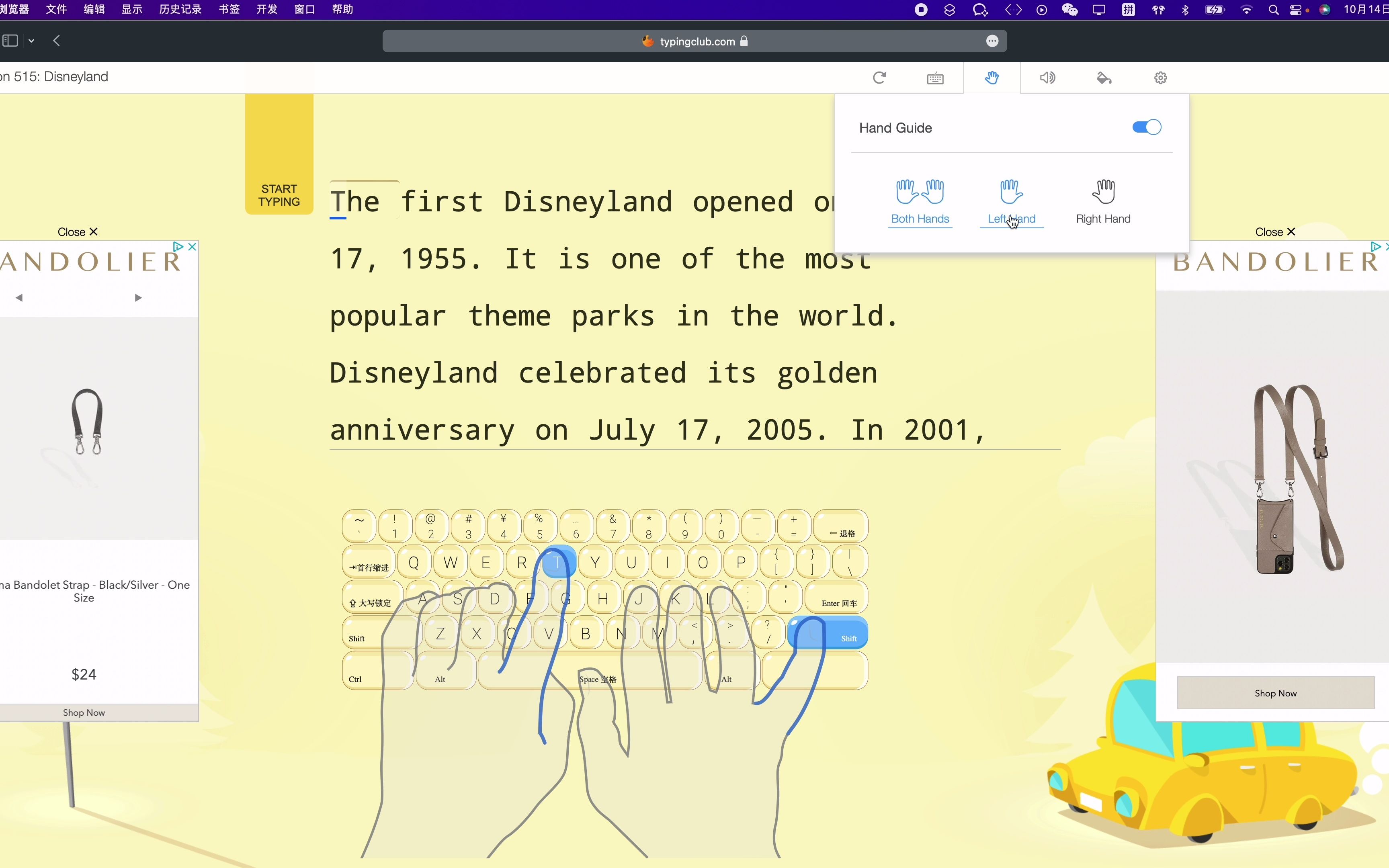Go back with the browser back arrow
The width and height of the screenshot is (1389, 868).
[56, 41]
